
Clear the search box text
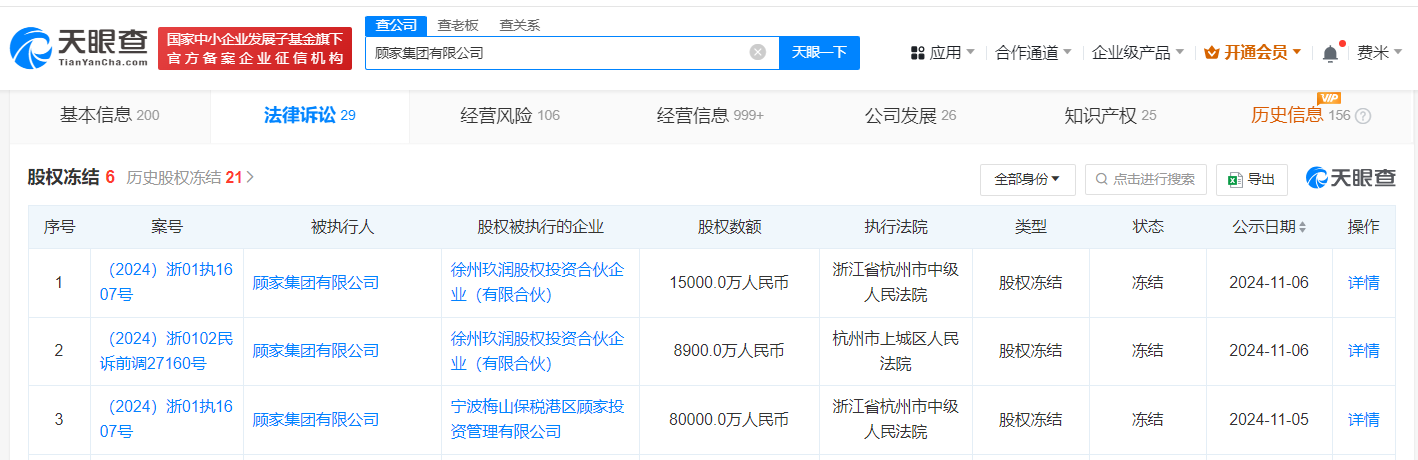(758, 52)
